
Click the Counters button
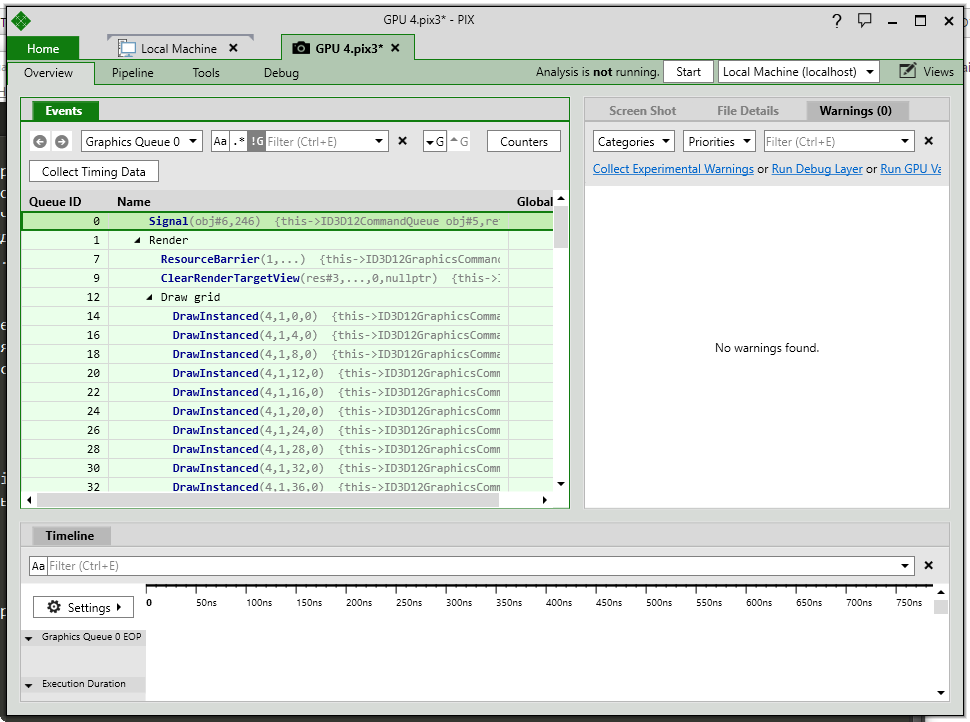(x=524, y=142)
